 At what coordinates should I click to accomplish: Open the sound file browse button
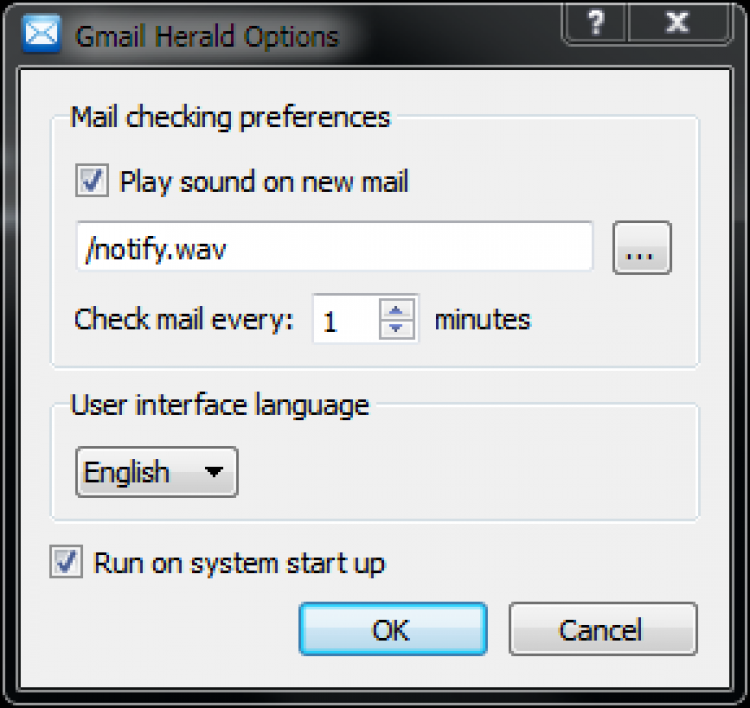[x=642, y=248]
